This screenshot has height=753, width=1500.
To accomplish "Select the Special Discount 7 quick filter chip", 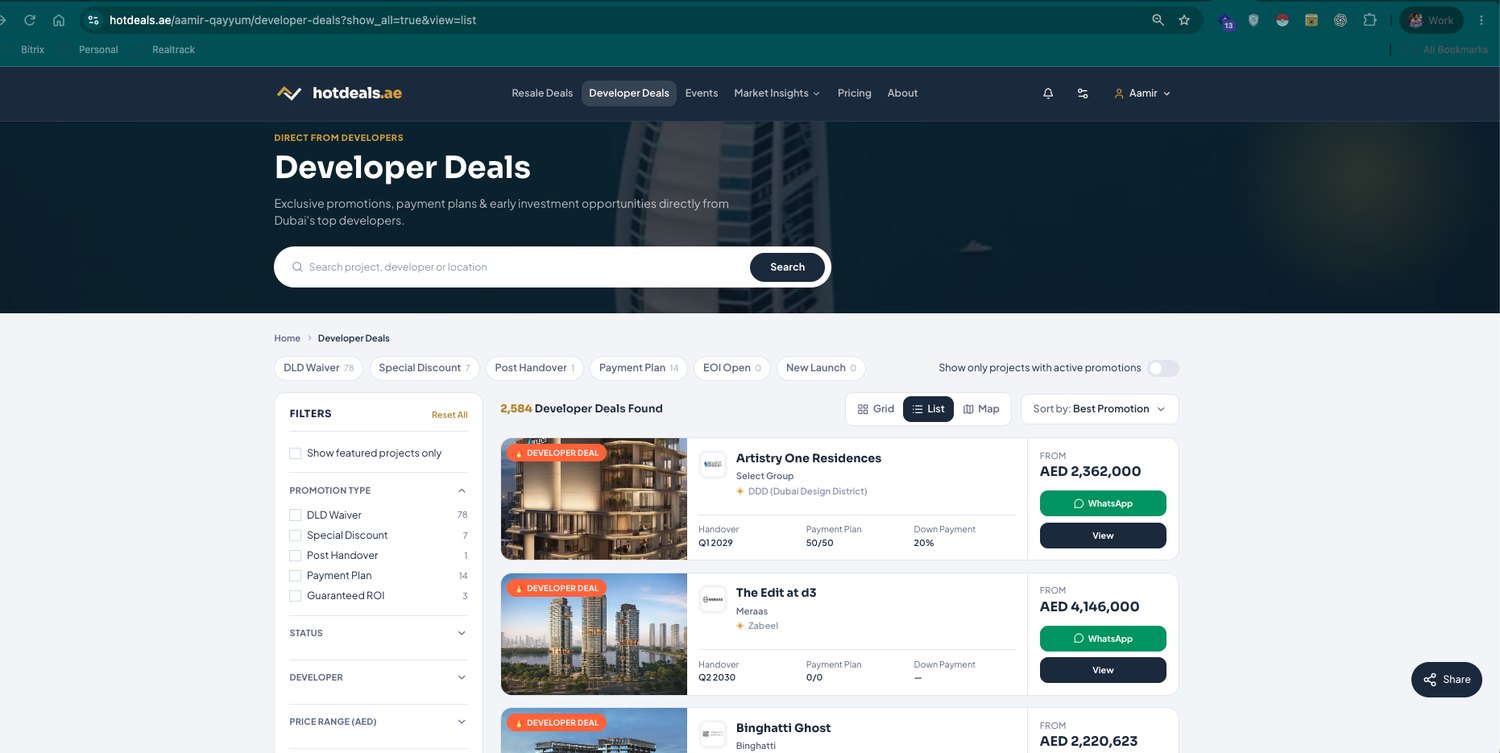I will coord(424,368).
